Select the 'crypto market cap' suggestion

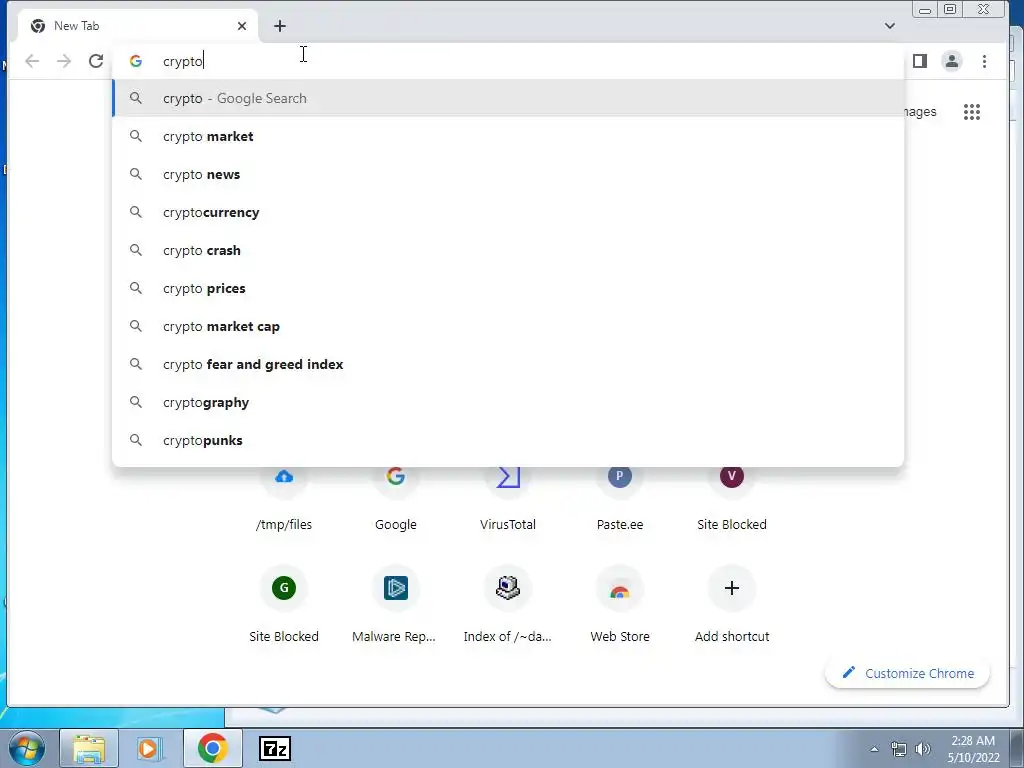508,326
